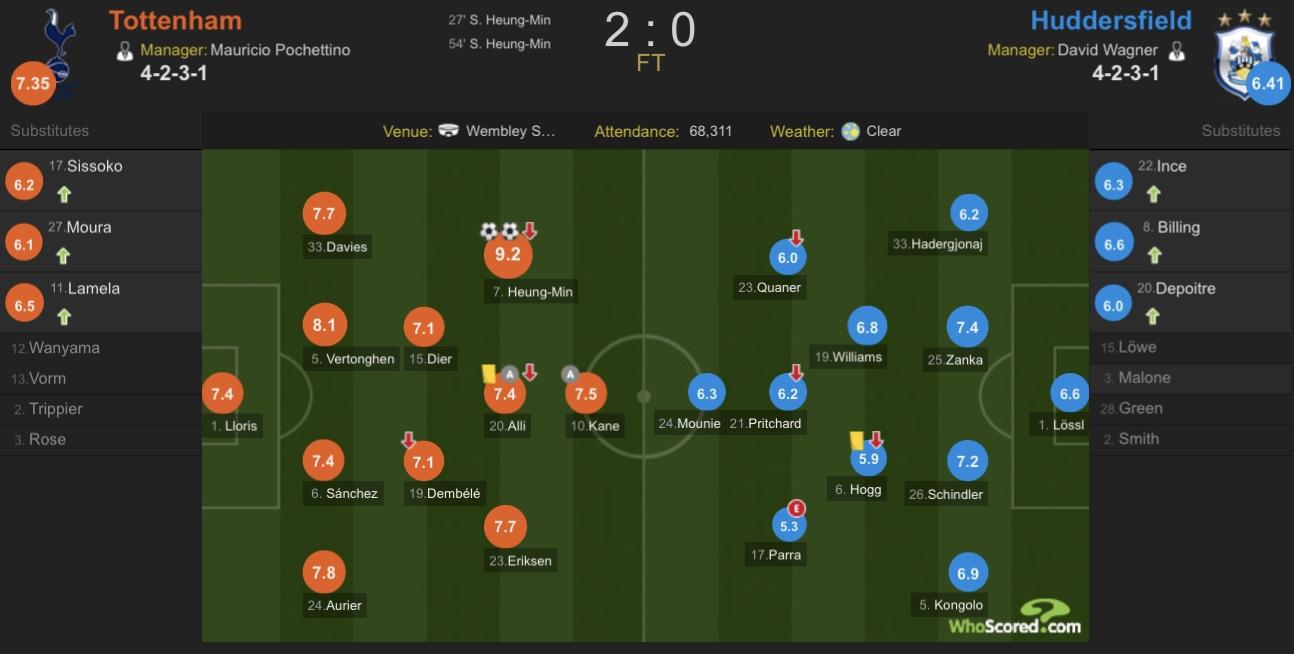Viewport: 1294px width, 654px height.
Task: Click the yellow card icon above Hogg
Action: tap(857, 440)
